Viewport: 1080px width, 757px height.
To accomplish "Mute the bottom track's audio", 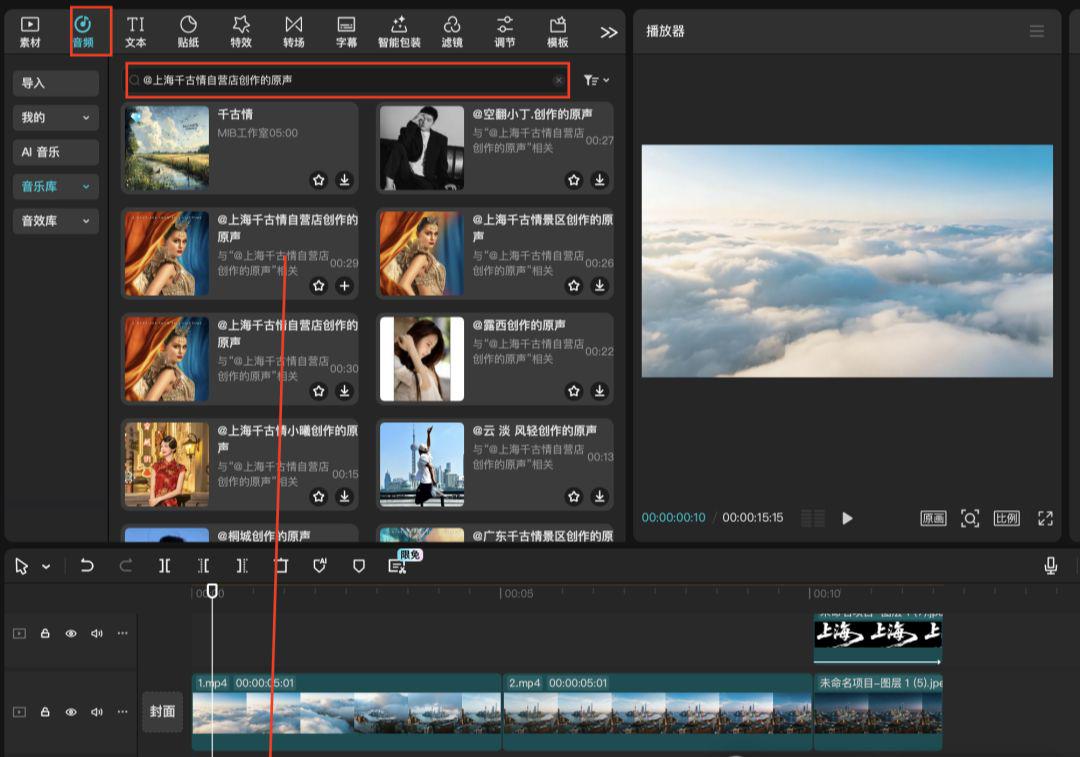I will (95, 712).
